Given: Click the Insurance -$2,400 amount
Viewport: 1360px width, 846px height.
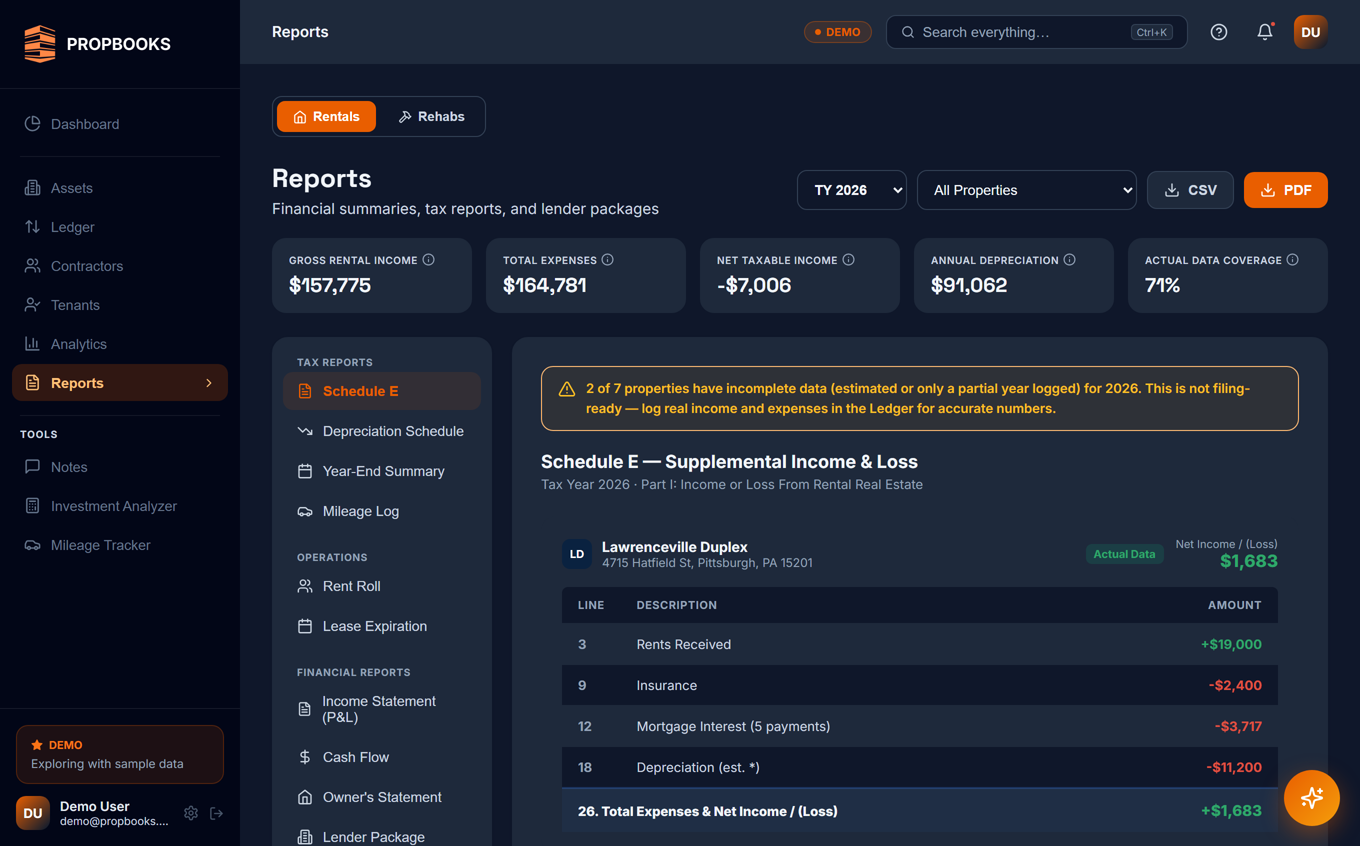Looking at the screenshot, I should click(x=1235, y=685).
